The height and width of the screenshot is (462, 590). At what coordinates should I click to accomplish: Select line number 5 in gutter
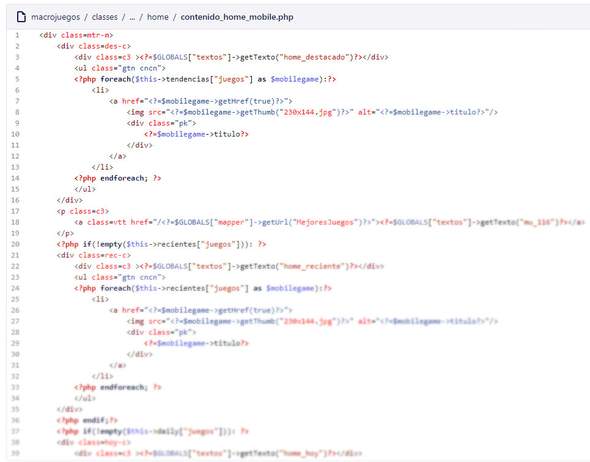17,79
